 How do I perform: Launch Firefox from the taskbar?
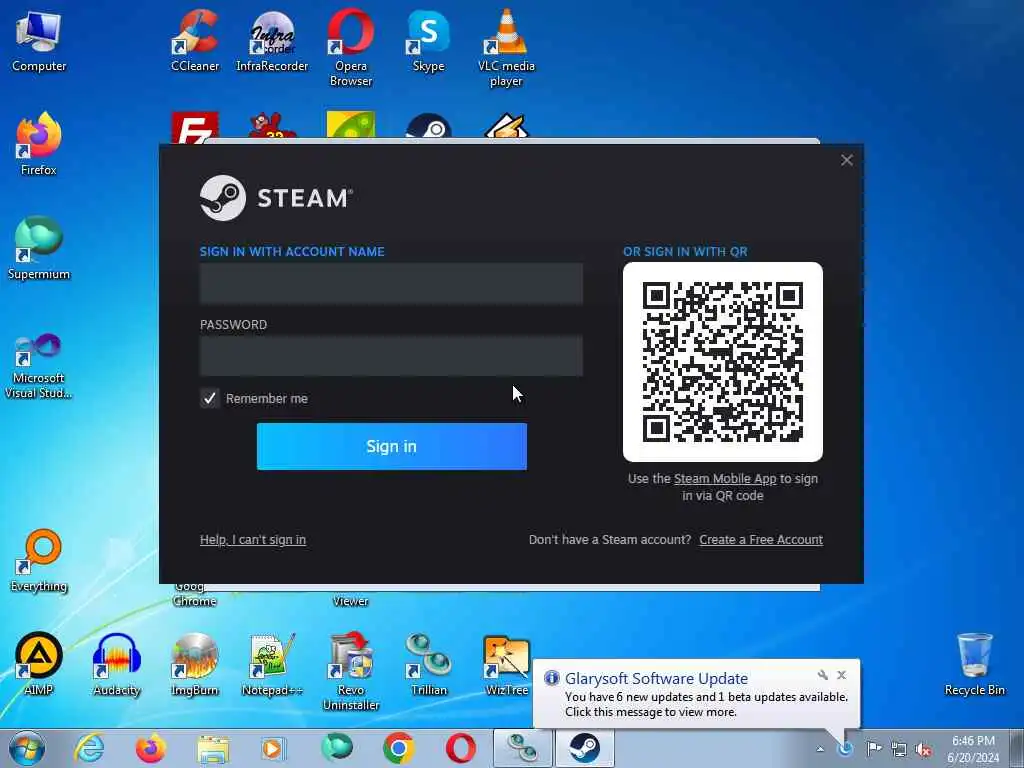[x=150, y=748]
